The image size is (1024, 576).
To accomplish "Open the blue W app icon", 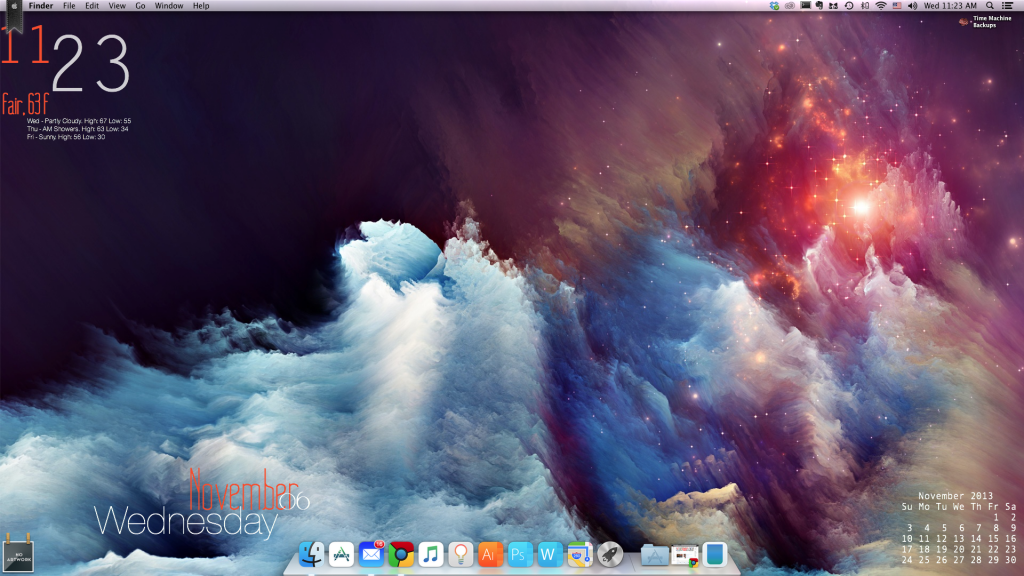I will [549, 554].
